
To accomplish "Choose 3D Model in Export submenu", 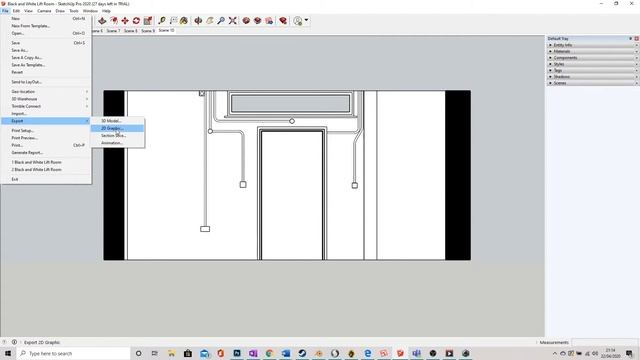I will (x=117, y=121).
